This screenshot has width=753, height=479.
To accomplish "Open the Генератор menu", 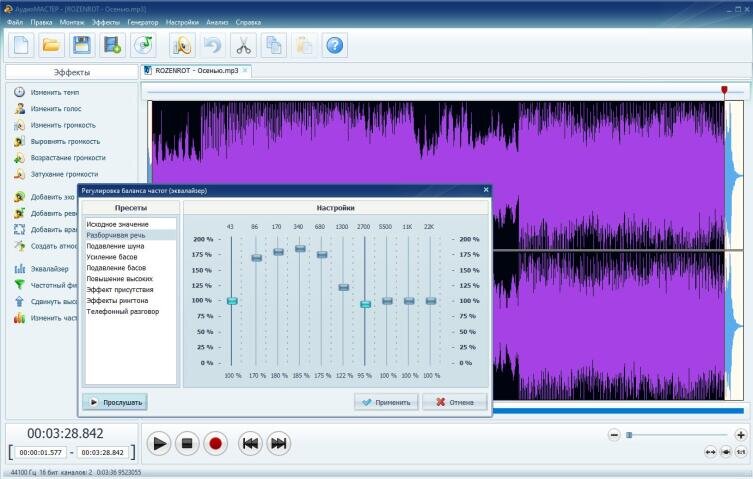I will [143, 22].
